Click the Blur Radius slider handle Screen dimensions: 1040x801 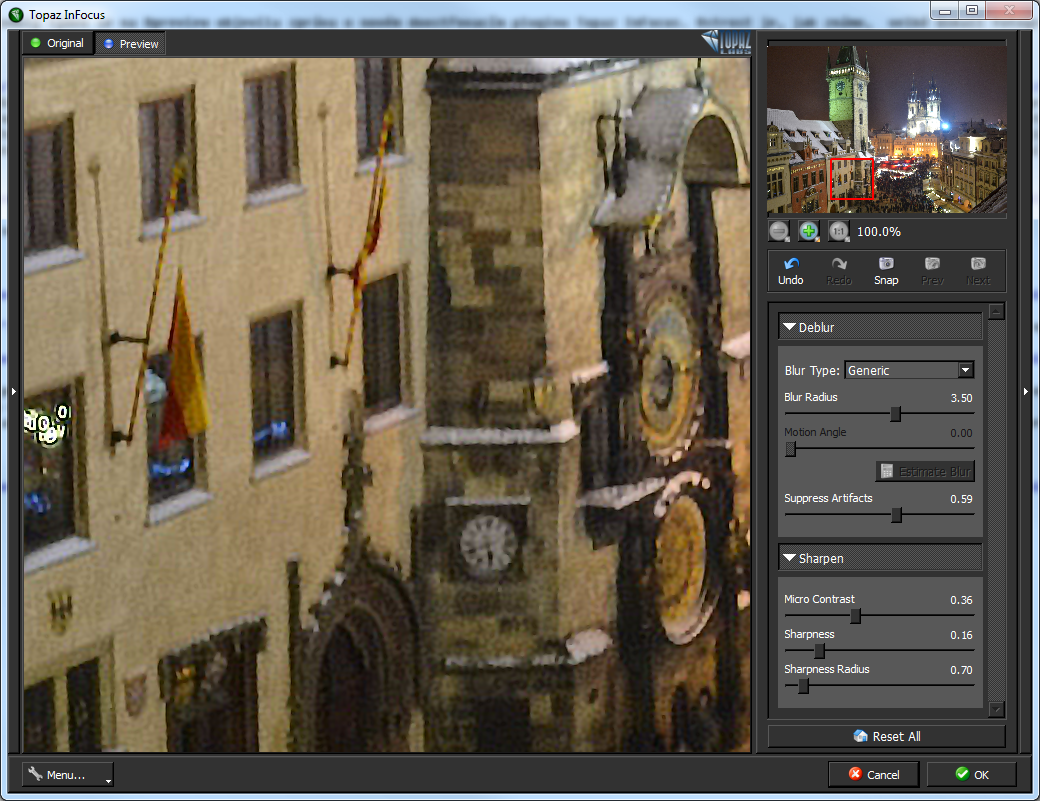click(x=896, y=414)
